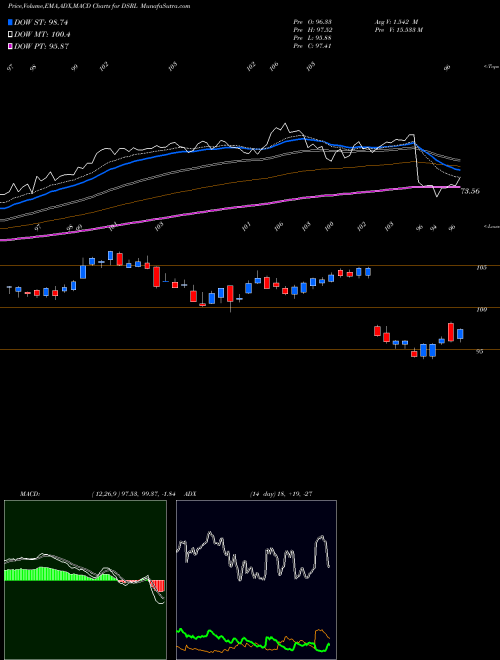500x660 pixels.
Task: Click the '<Tops' axis label
Action: tap(491, 67)
